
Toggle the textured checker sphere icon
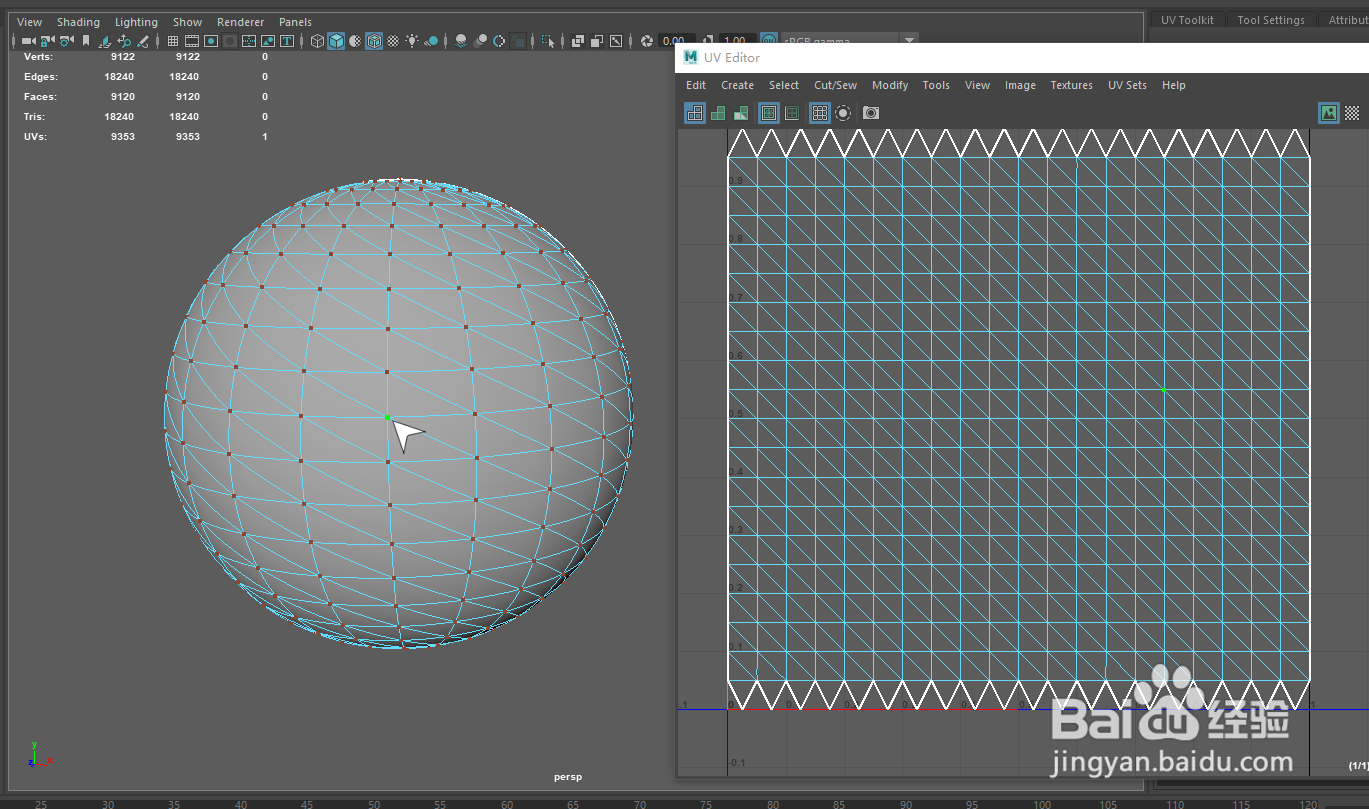393,41
